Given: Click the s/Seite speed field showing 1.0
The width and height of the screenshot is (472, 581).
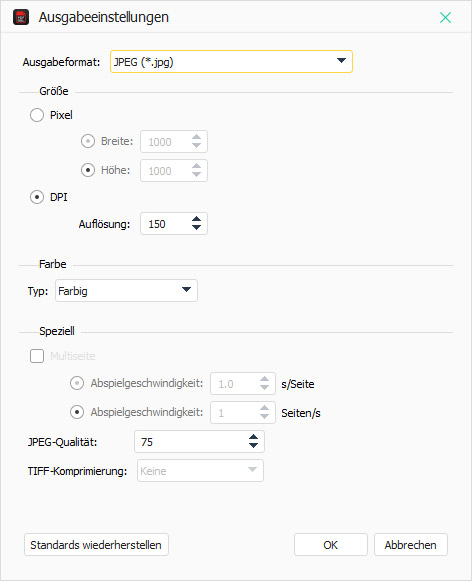Looking at the screenshot, I should coord(243,384).
